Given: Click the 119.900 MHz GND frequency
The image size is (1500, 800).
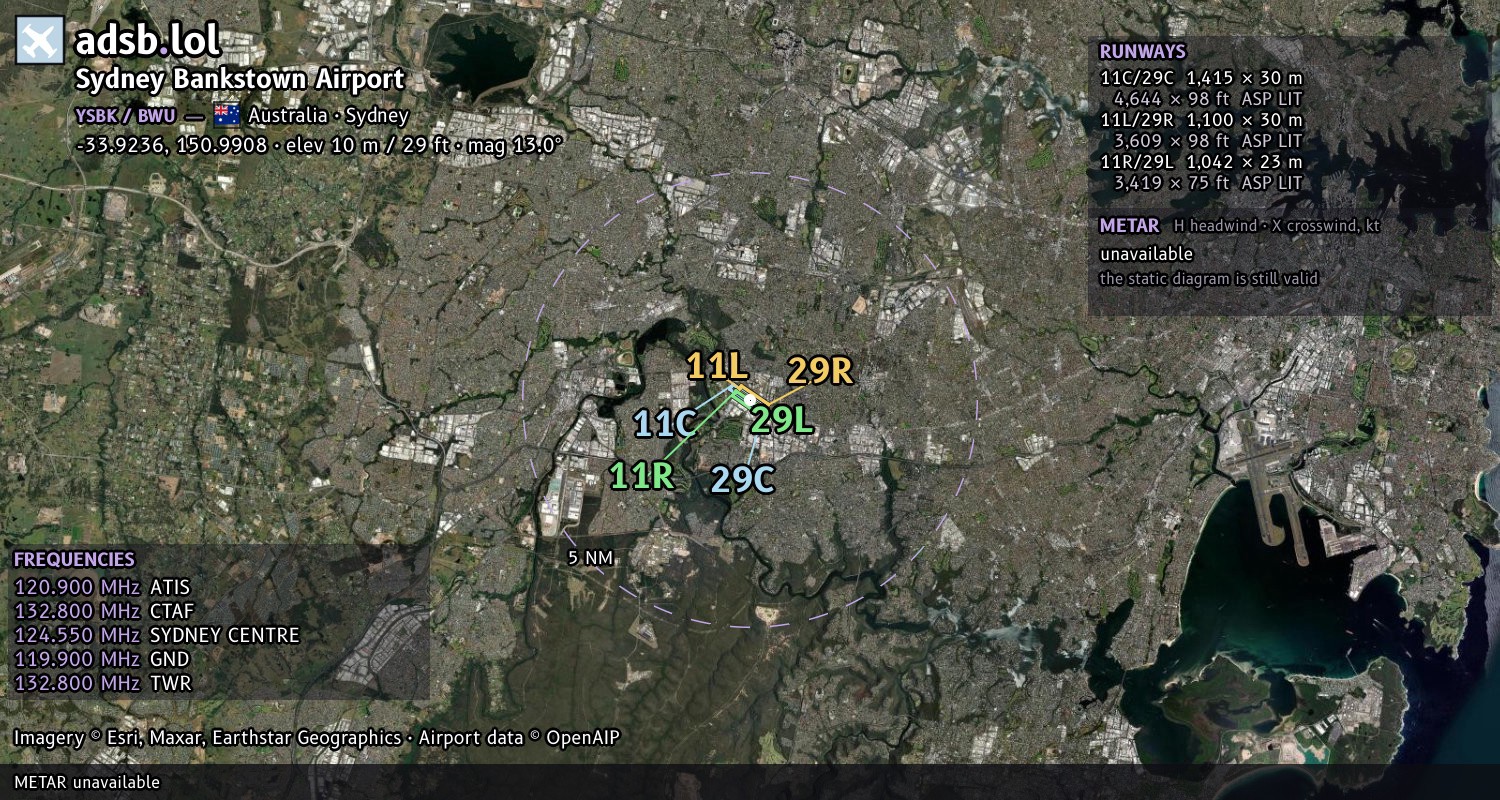Looking at the screenshot, I should click(x=101, y=659).
